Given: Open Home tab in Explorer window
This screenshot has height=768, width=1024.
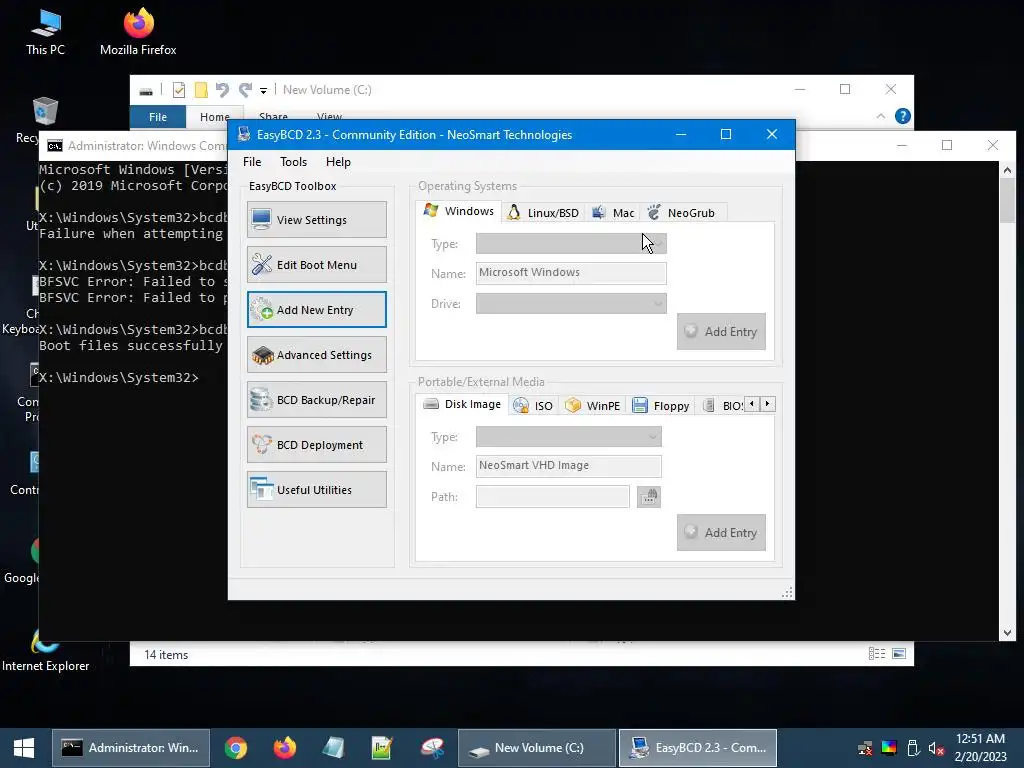Looking at the screenshot, I should [215, 117].
